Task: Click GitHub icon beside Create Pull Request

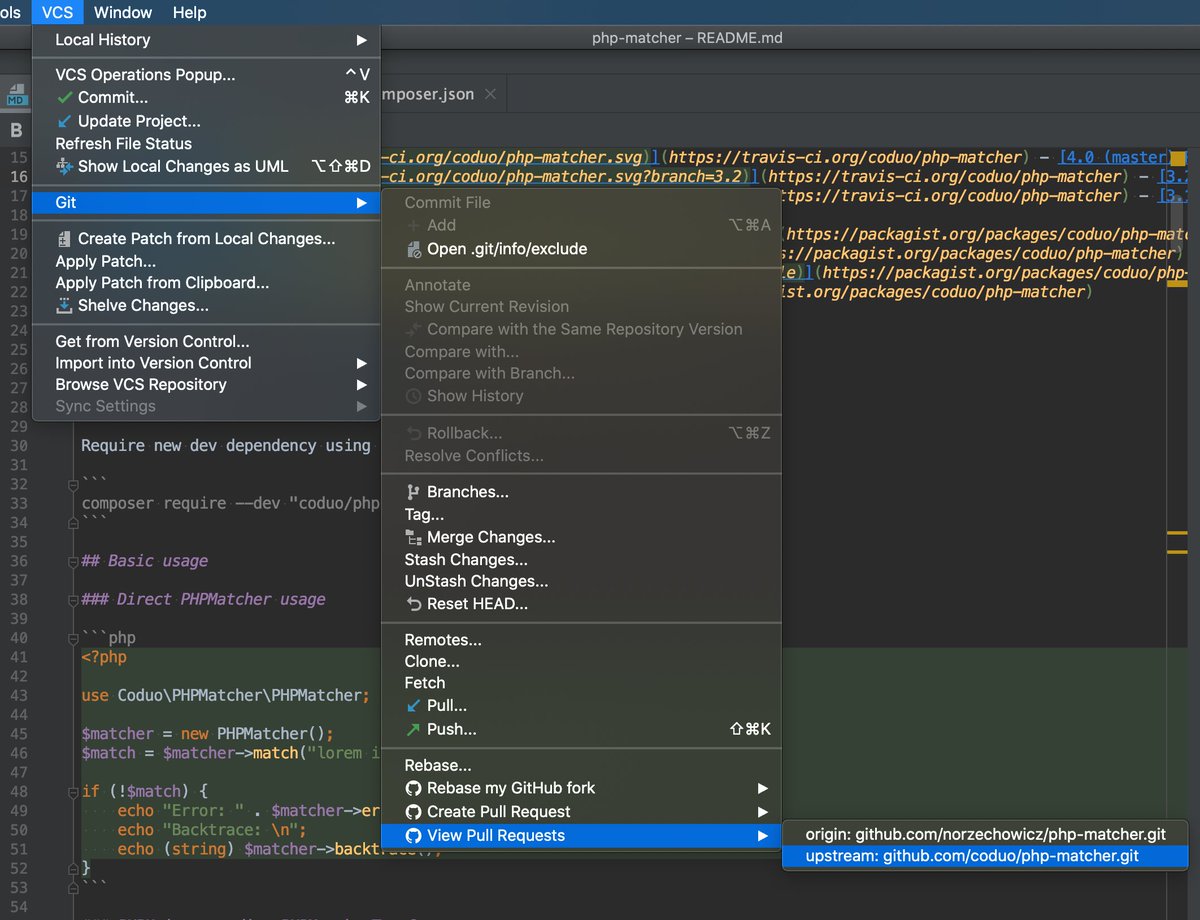Action: pyautogui.click(x=414, y=812)
